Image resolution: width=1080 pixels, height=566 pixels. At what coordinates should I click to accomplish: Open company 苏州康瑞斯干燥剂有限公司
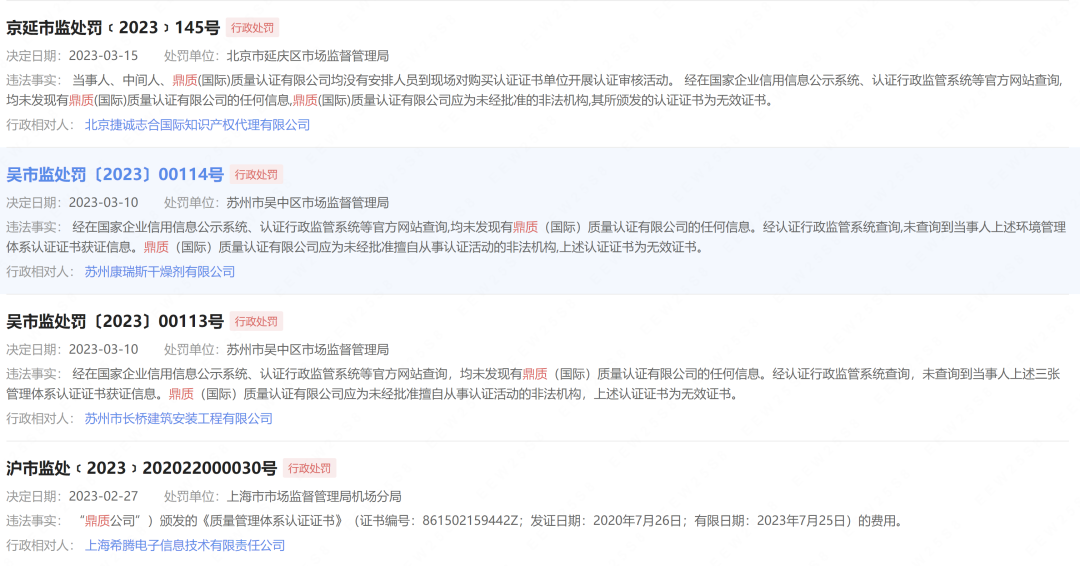(160, 271)
